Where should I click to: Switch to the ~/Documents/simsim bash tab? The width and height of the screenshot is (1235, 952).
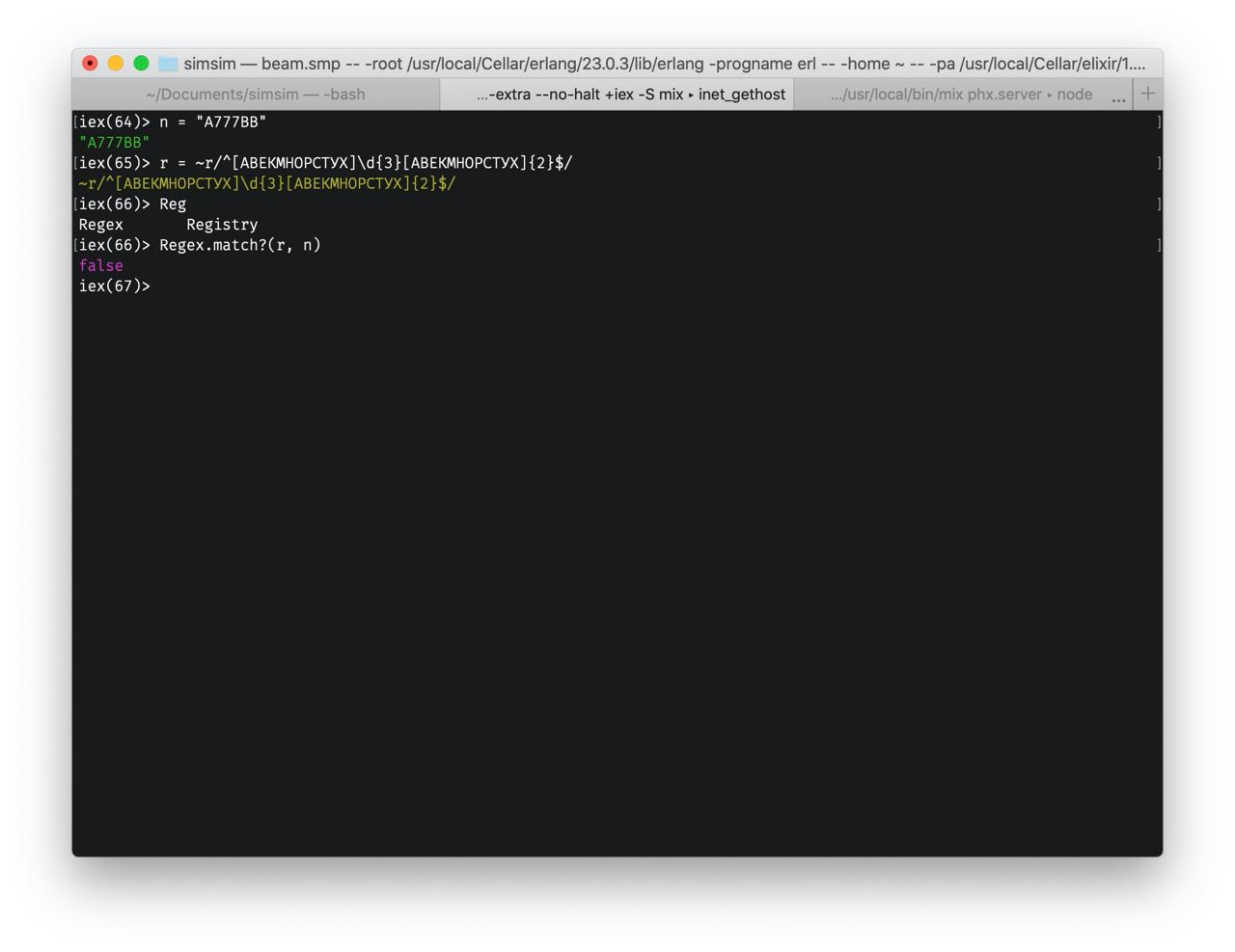click(256, 95)
